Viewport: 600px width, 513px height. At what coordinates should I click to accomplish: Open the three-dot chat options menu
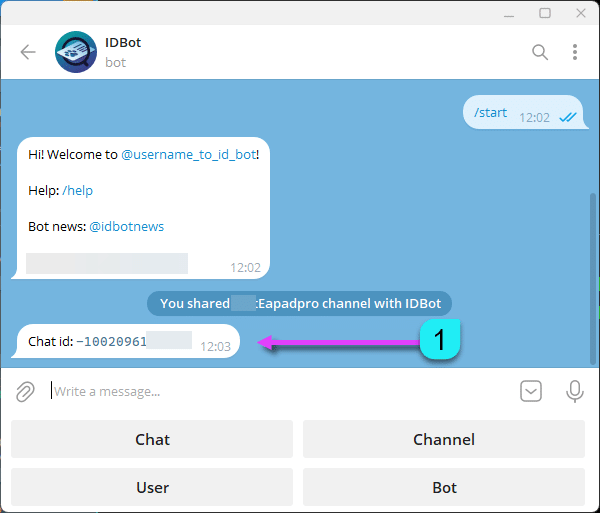(x=574, y=53)
